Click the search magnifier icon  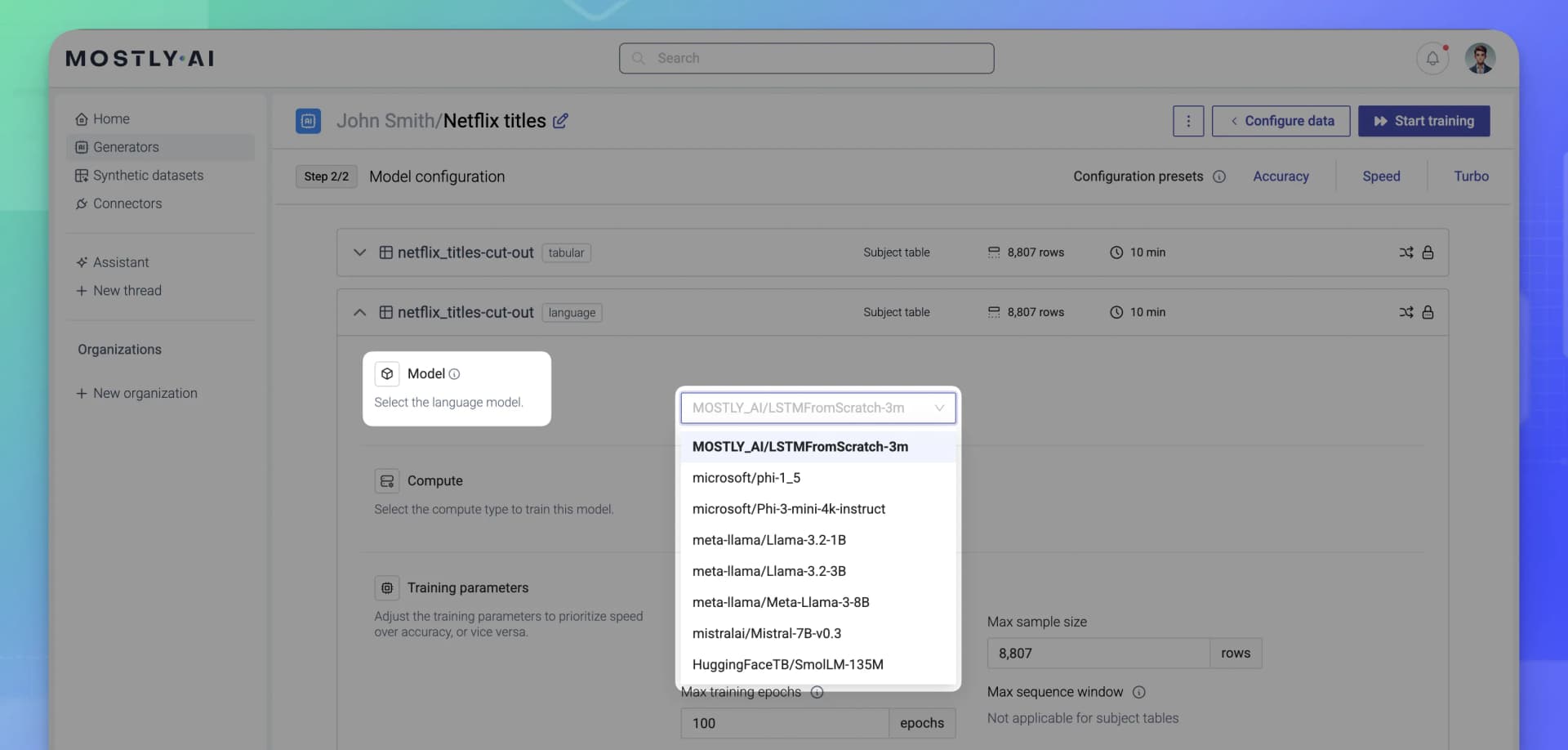pyautogui.click(x=639, y=58)
